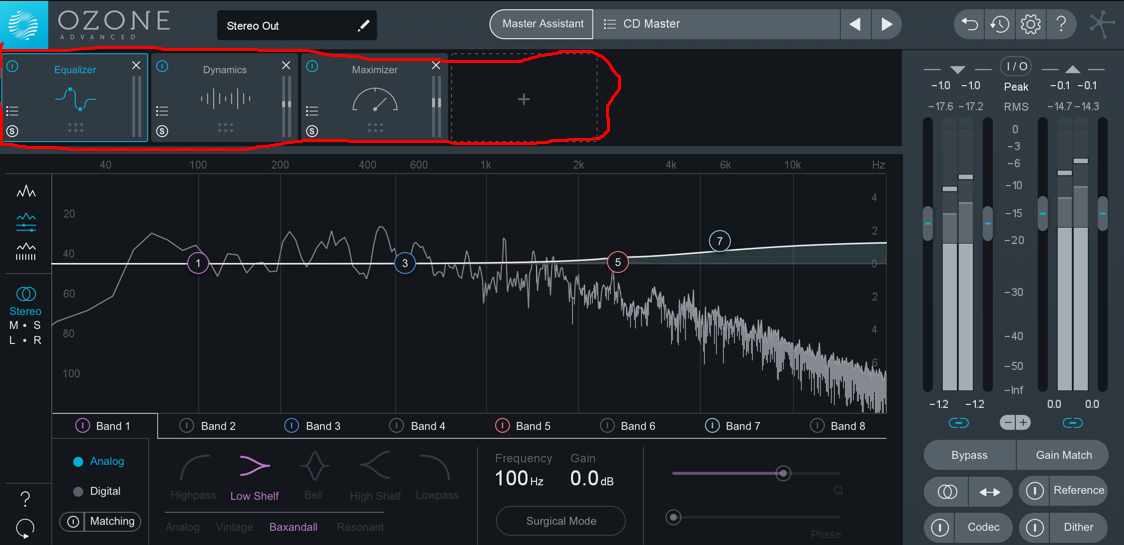Select the Baxandall shelf type
Screen dimensions: 1124x545
coord(293,527)
